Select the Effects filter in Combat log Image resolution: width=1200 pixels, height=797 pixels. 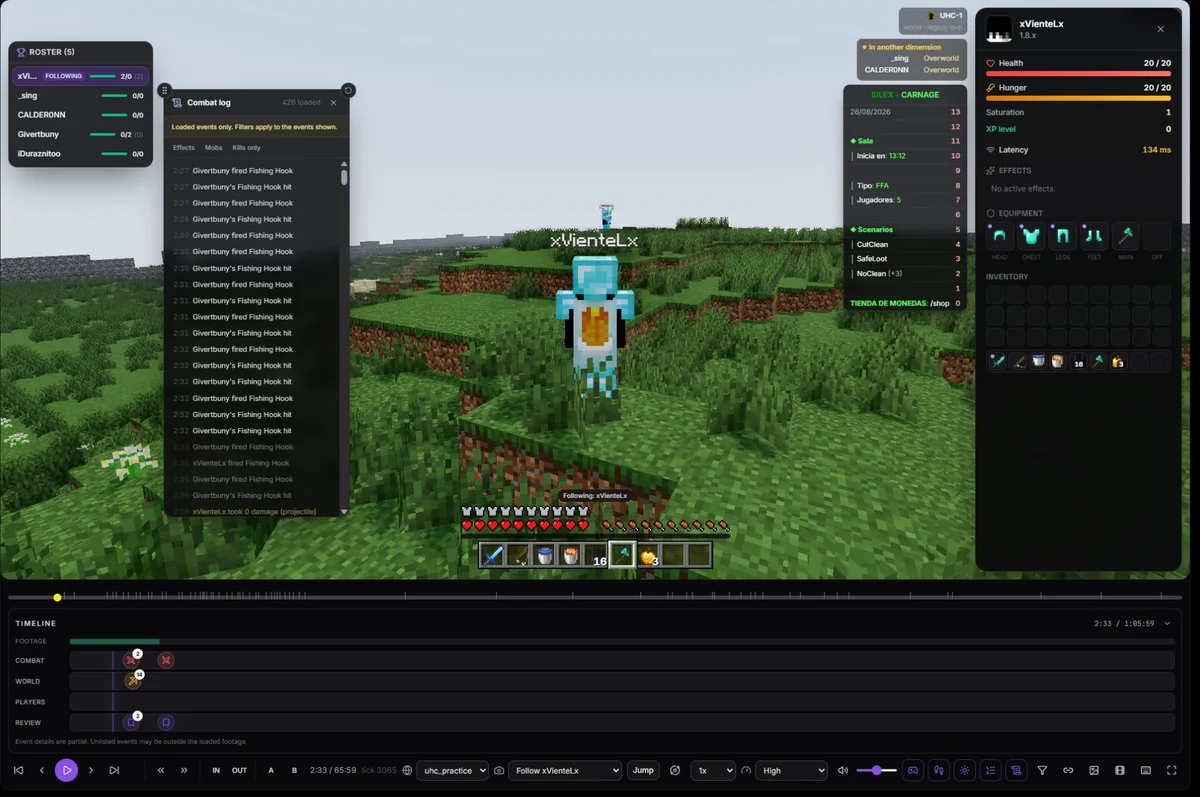(x=184, y=148)
